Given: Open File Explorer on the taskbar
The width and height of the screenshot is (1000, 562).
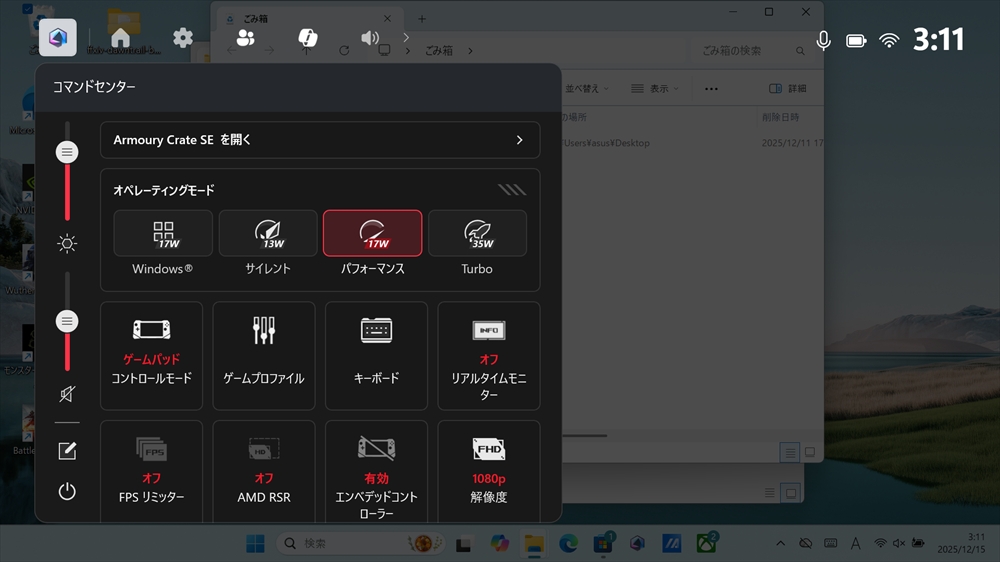Looking at the screenshot, I should point(534,544).
